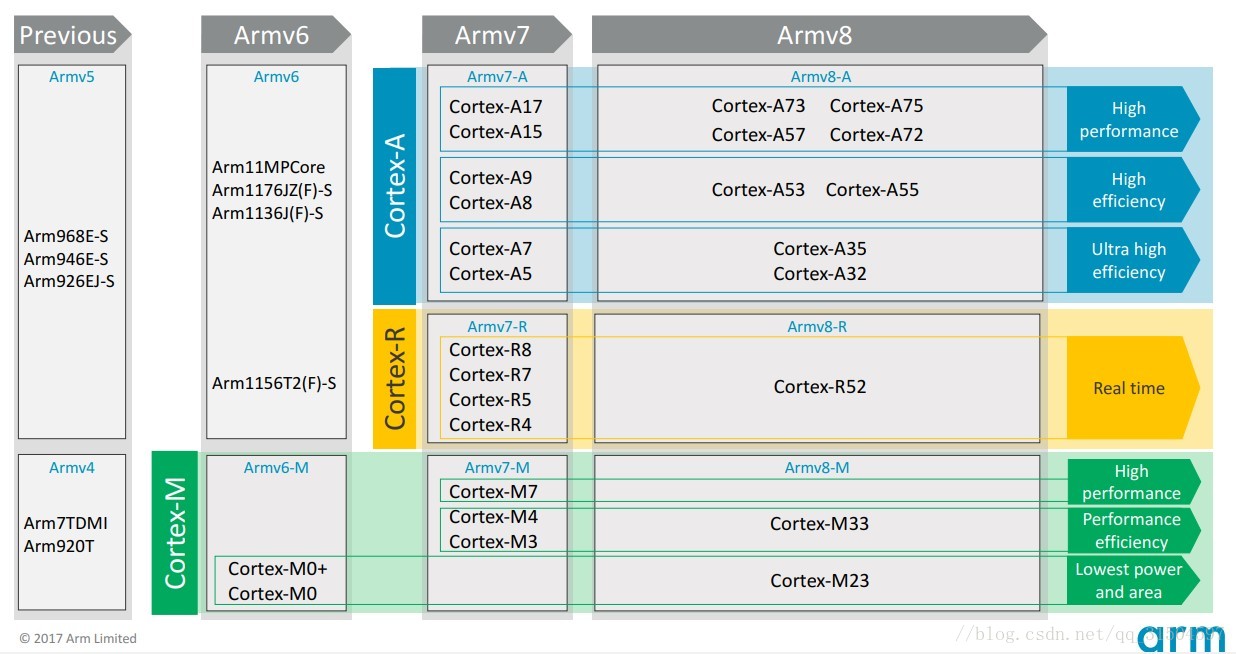Select Cortex-A5 text
The width and height of the screenshot is (1236, 654).
coord(491,273)
